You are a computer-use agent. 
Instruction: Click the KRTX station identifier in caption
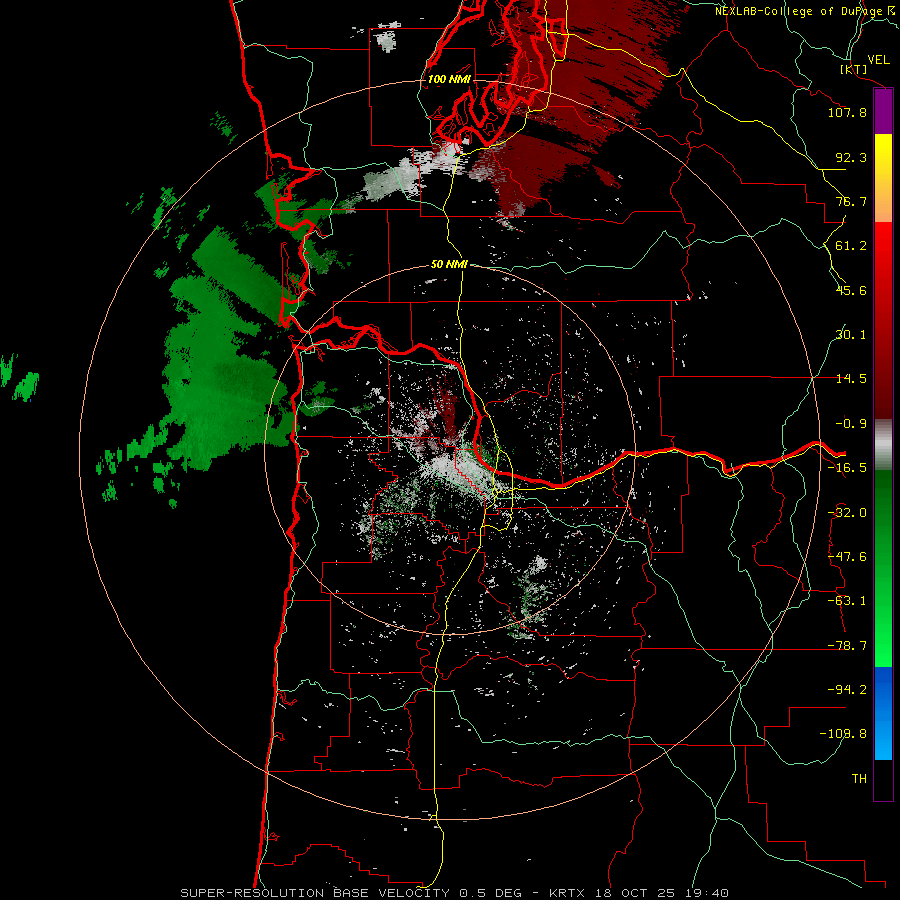567,893
